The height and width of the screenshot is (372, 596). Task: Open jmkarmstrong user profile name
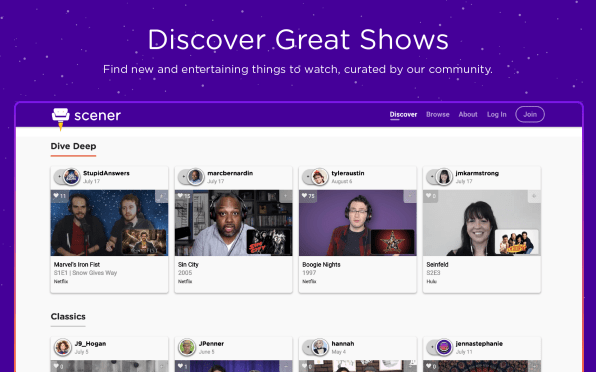(x=477, y=173)
